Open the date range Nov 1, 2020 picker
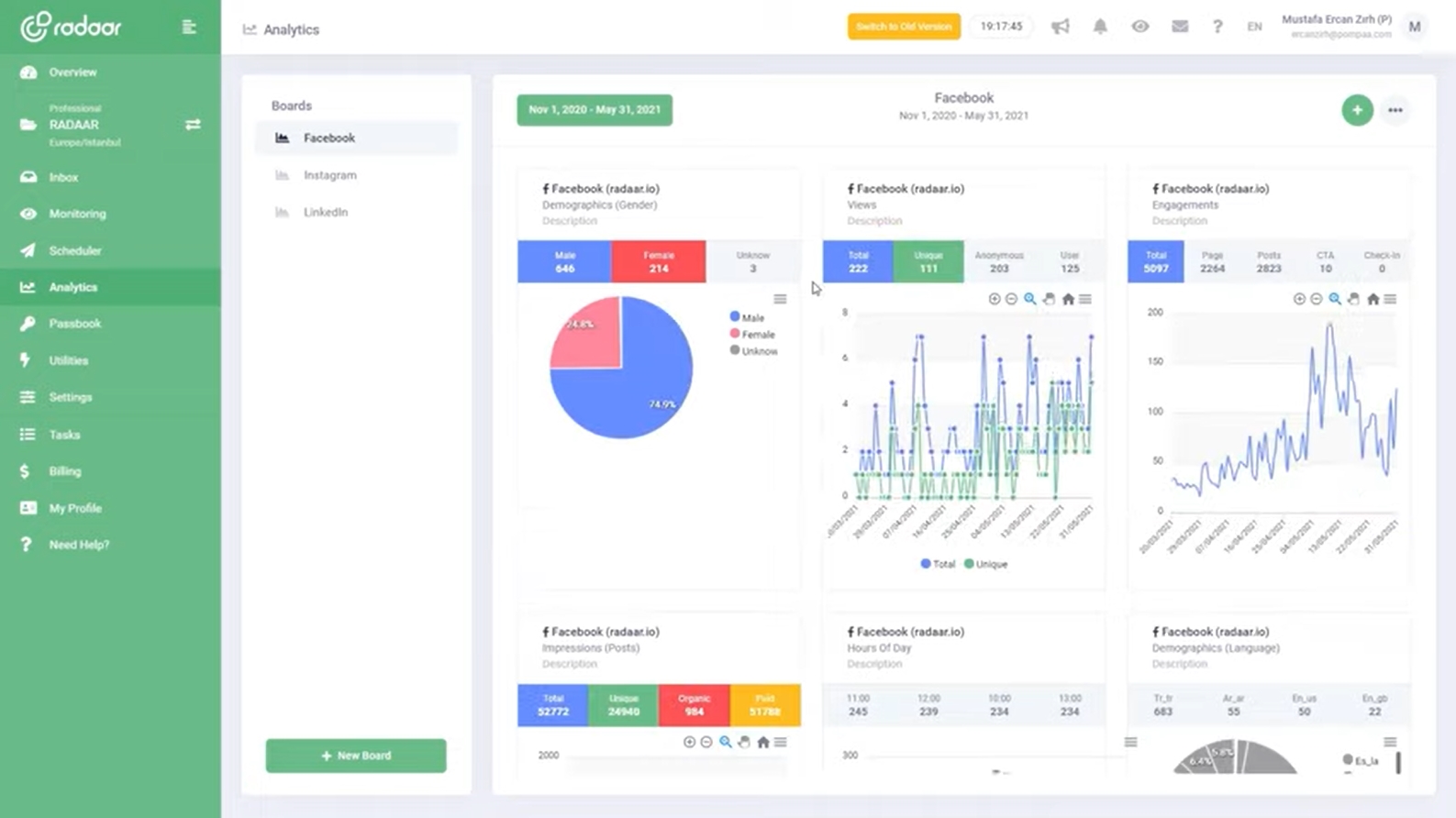Viewport: 1456px width, 818px height. (x=595, y=110)
